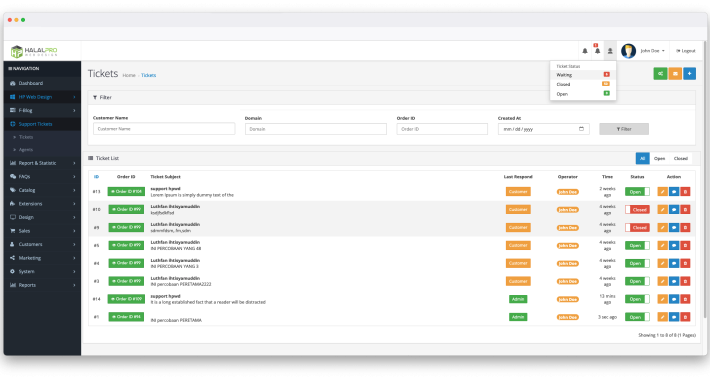This screenshot has height=380, width=710.
Task: Focus the Domain input field
Action: coord(316,129)
